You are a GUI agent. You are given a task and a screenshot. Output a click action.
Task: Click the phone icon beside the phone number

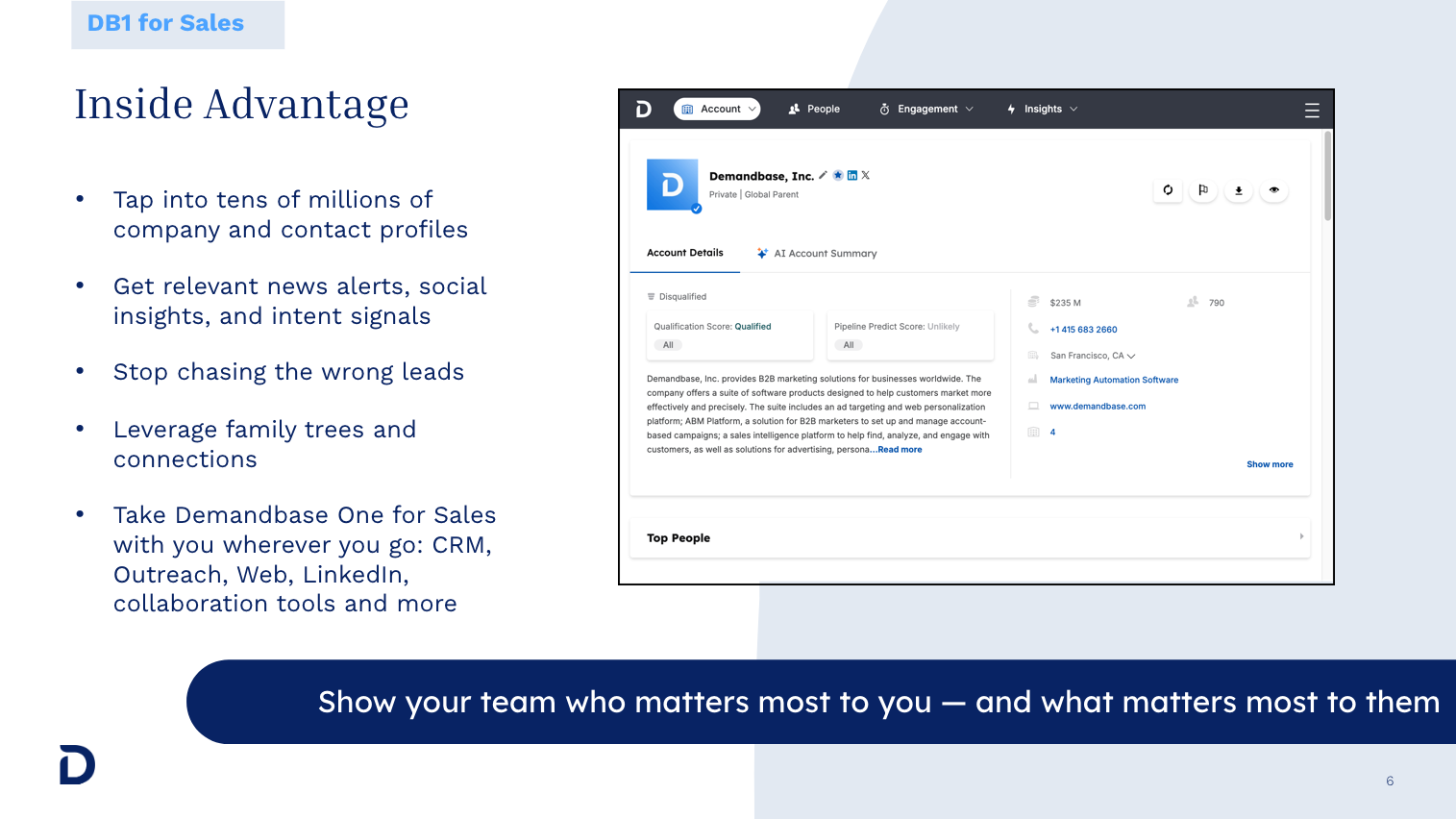pyautogui.click(x=1034, y=329)
